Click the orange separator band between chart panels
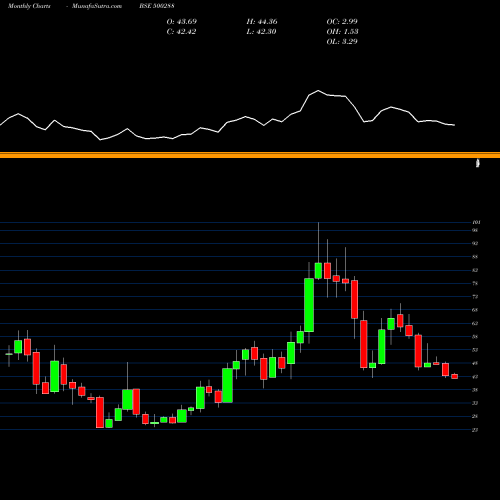Viewport: 500px width, 500px height. 250,155
